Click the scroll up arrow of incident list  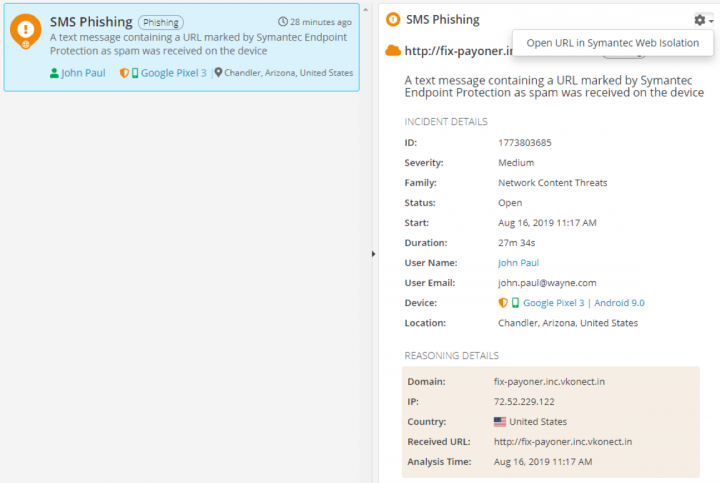click(366, 10)
